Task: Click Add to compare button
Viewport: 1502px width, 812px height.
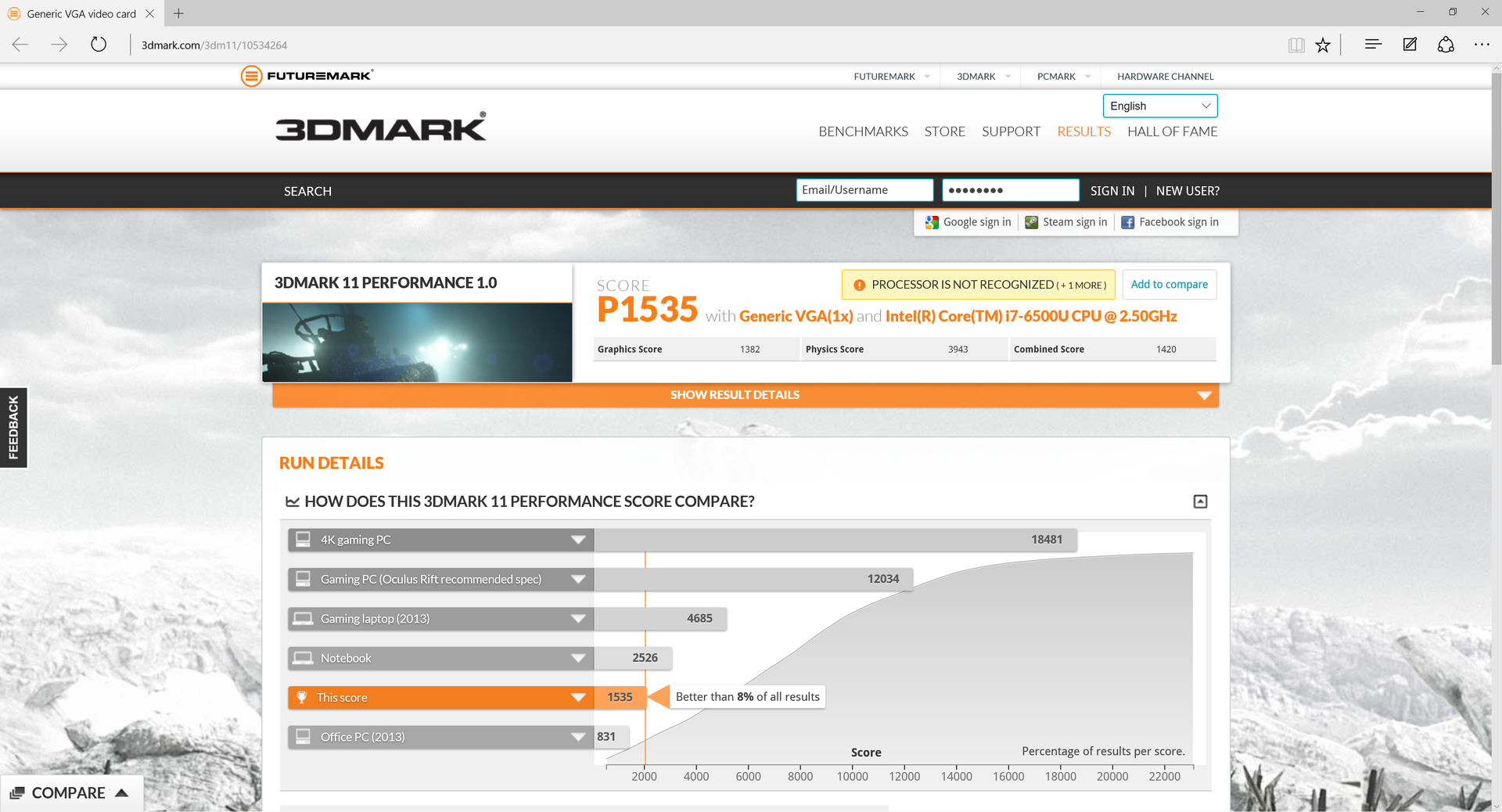Action: (1169, 285)
